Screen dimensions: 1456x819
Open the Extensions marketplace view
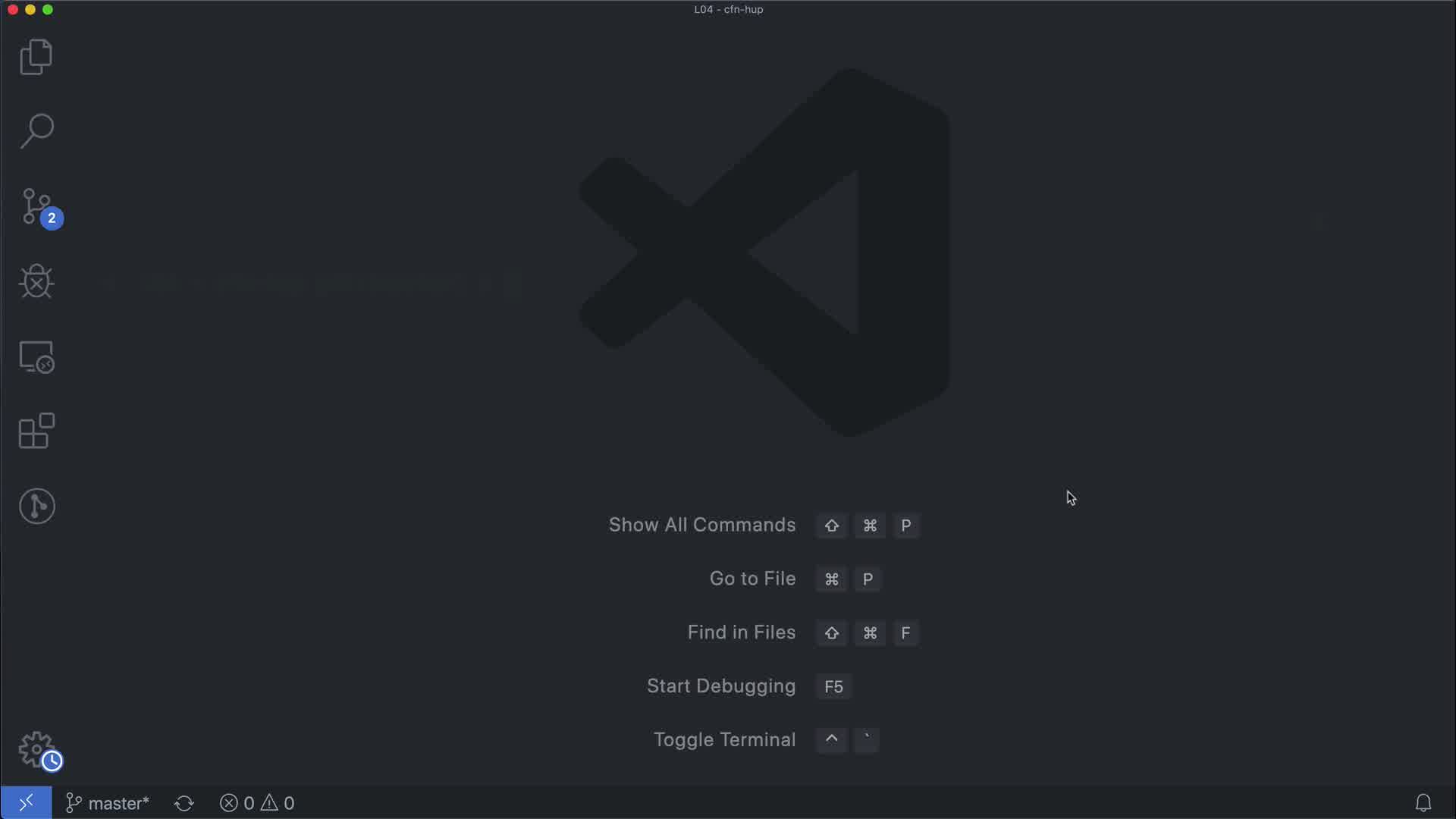pyautogui.click(x=36, y=431)
